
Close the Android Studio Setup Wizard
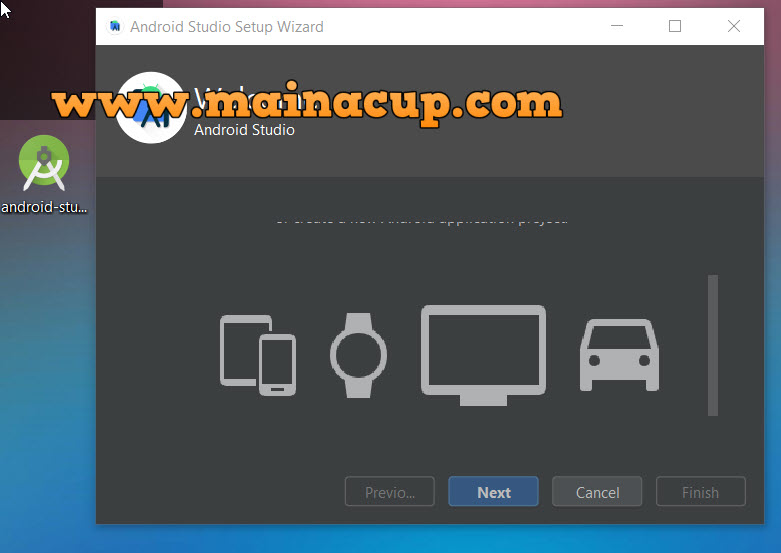pos(733,26)
